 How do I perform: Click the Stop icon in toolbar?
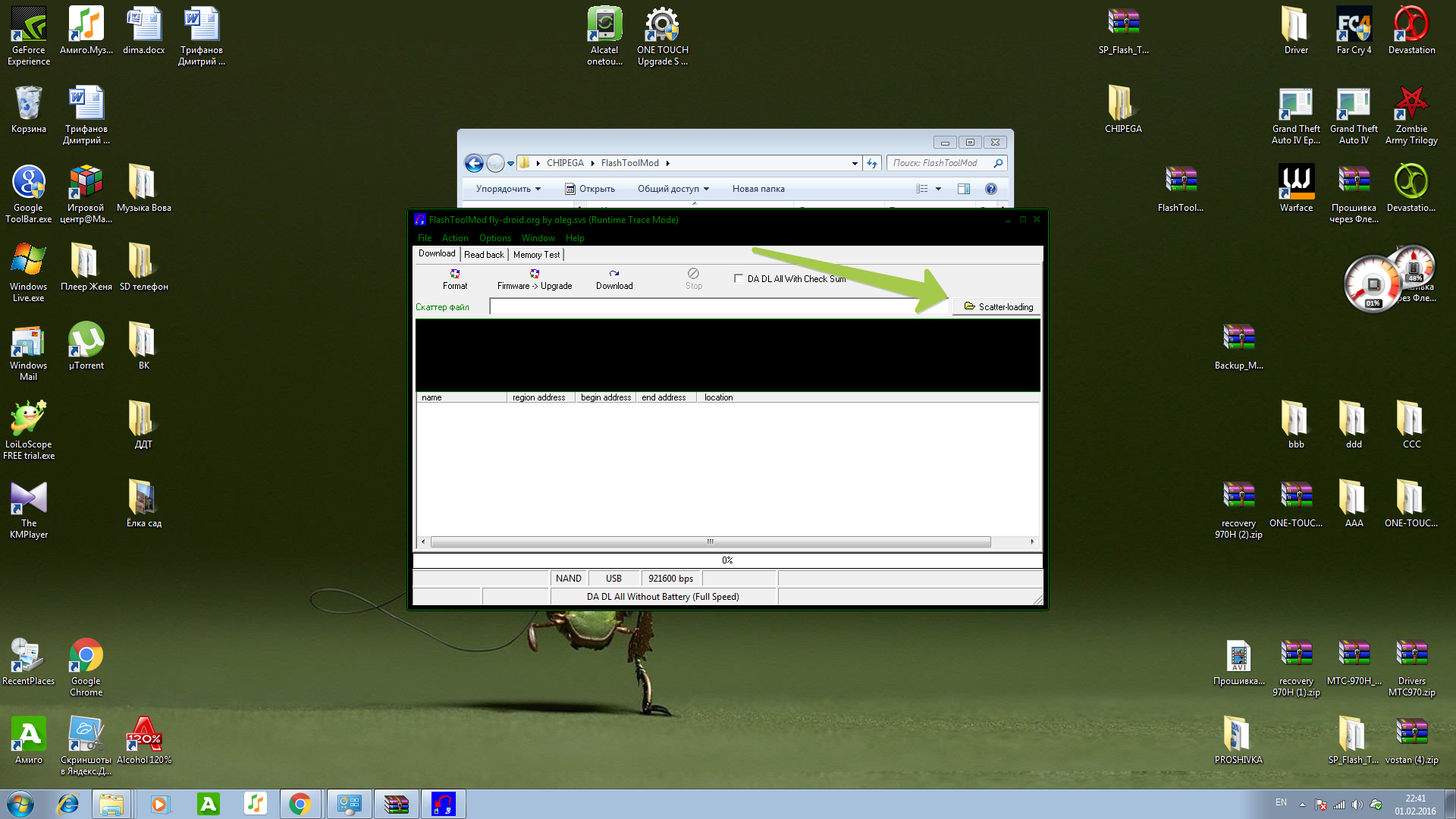point(693,274)
